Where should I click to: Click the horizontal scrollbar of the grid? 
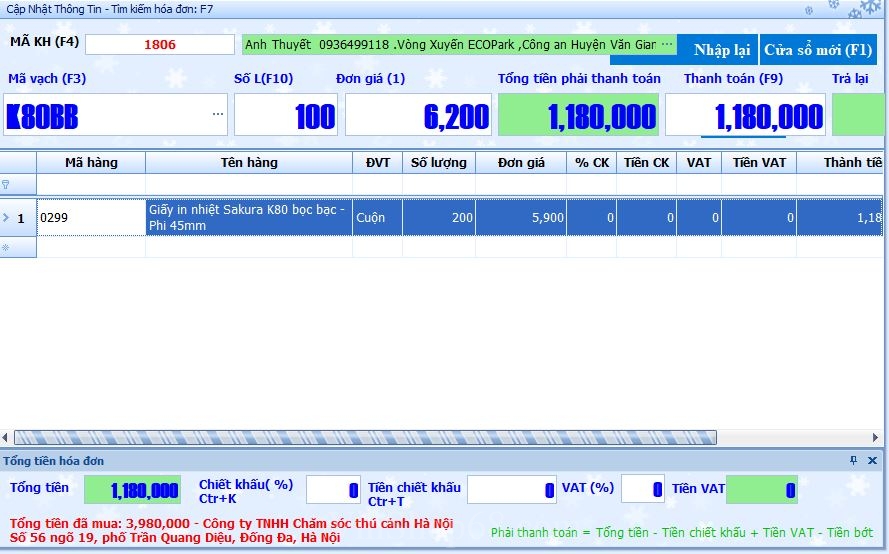365,437
